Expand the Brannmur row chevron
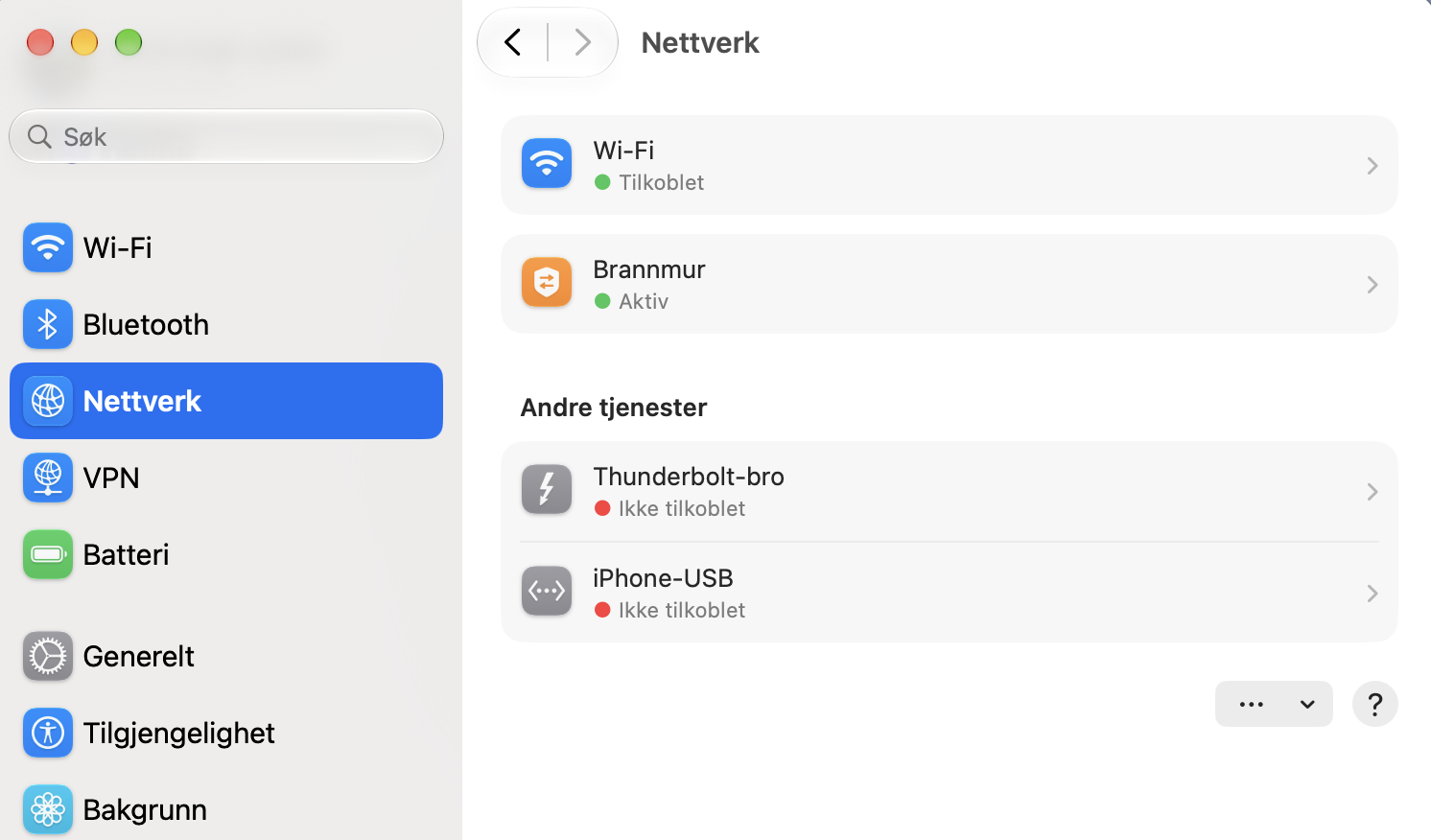The image size is (1431, 840). [1372, 284]
